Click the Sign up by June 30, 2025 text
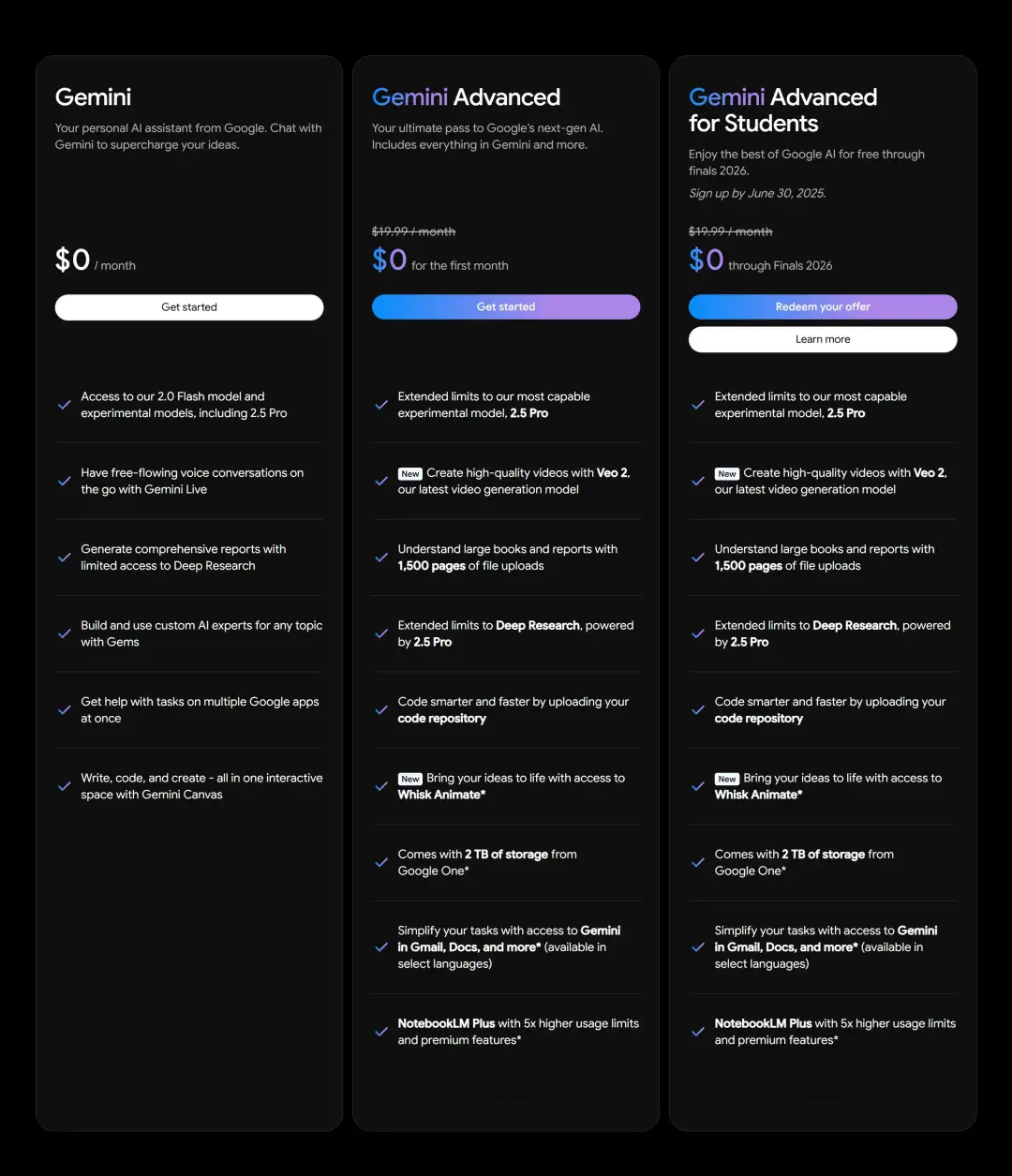This screenshot has width=1012, height=1176. [x=757, y=193]
